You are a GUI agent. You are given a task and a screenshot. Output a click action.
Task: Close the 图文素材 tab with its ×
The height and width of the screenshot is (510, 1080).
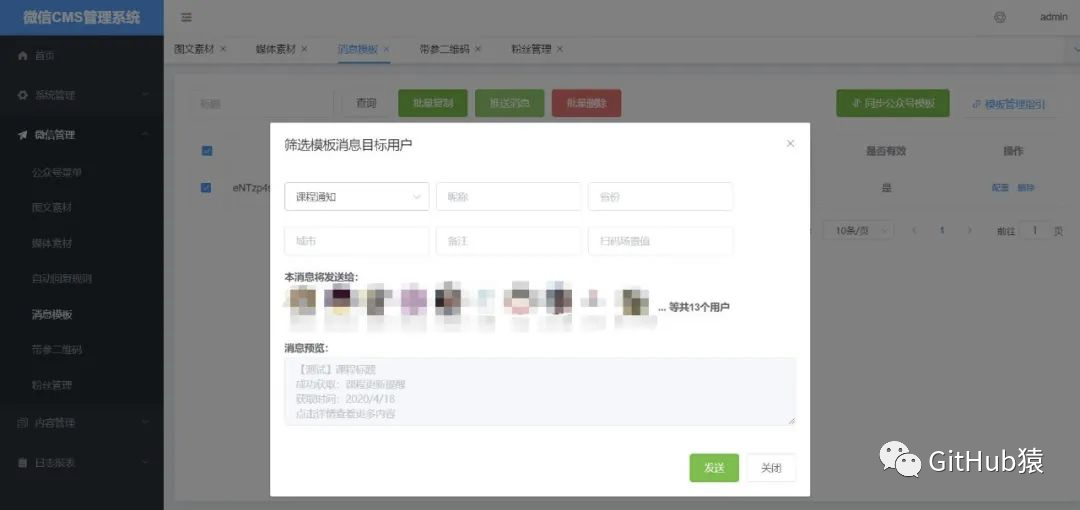(x=223, y=49)
